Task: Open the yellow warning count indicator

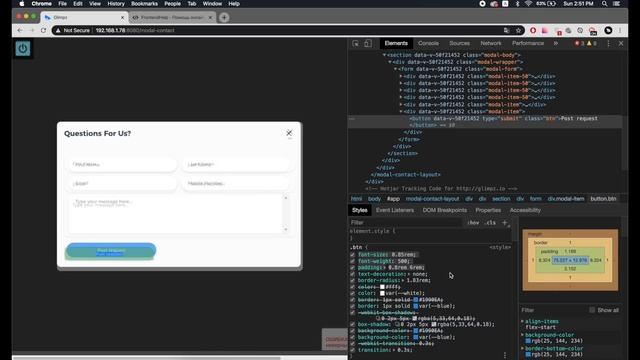Action: click(x=592, y=43)
